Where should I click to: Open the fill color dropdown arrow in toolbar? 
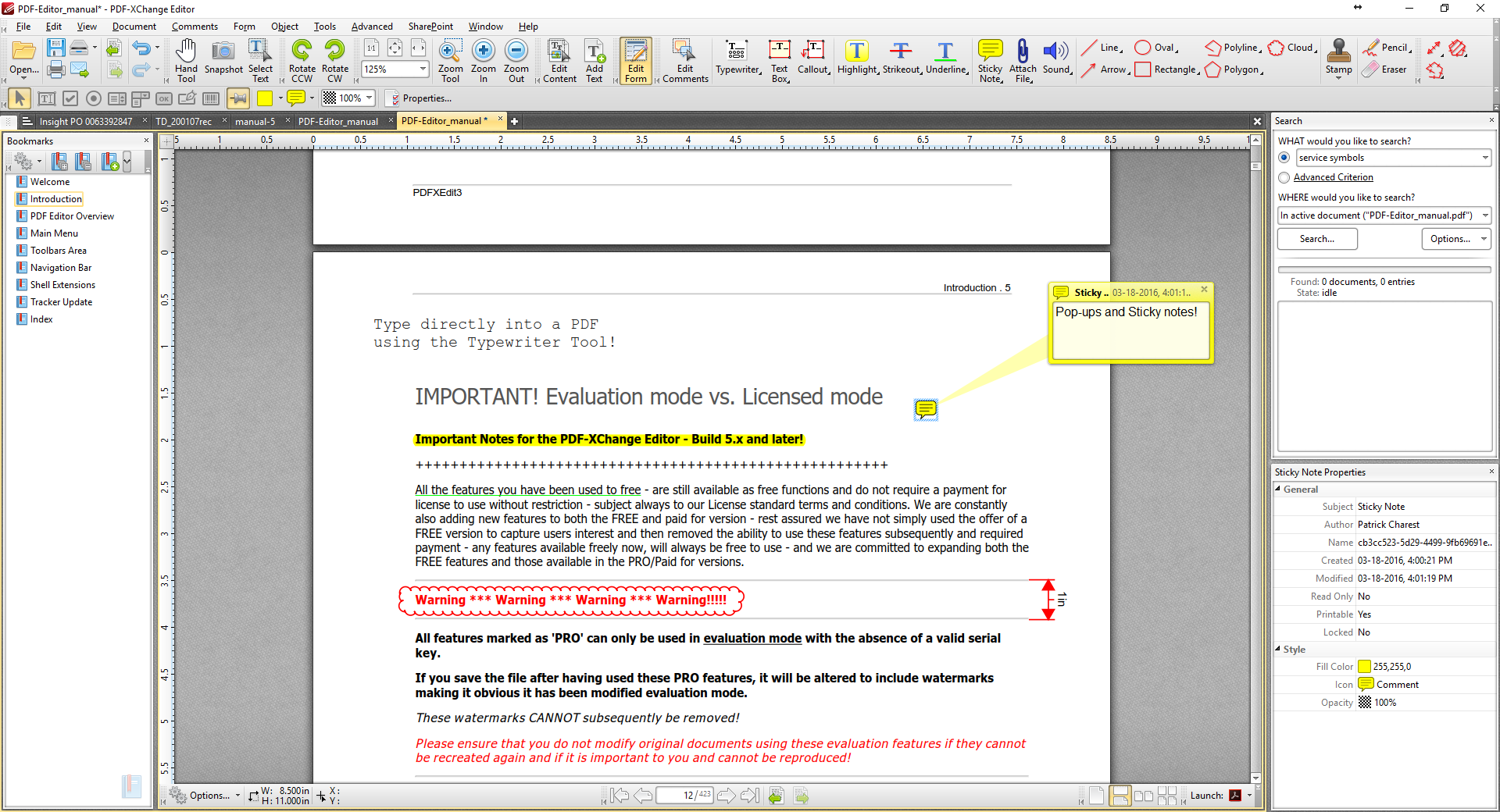(x=280, y=98)
